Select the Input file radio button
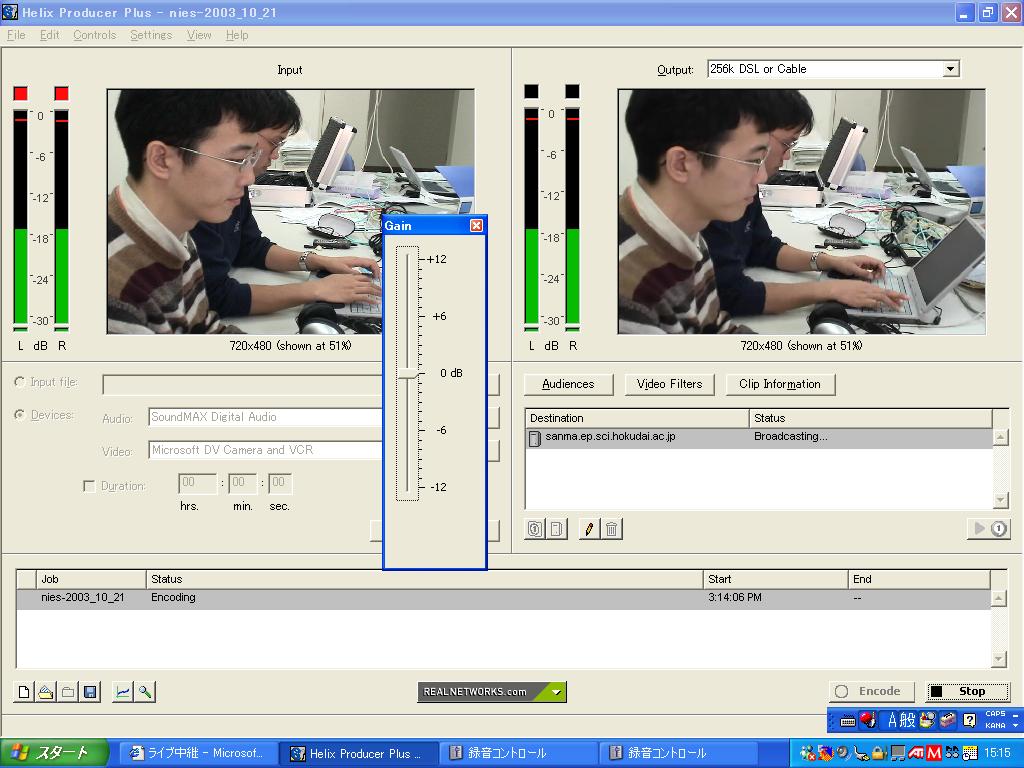1024x768 pixels. (x=20, y=382)
